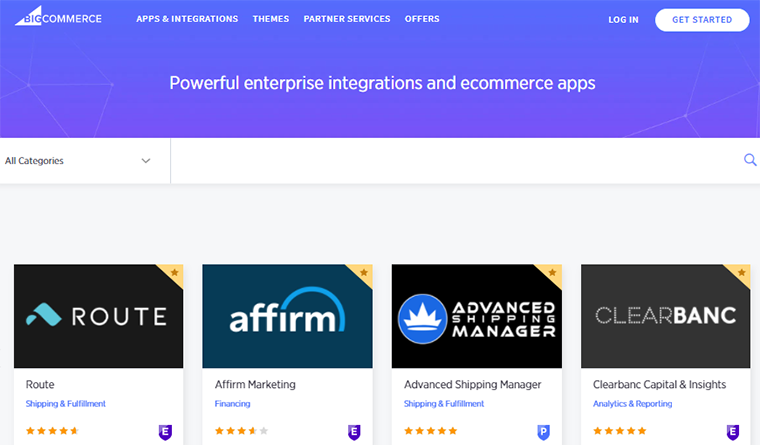The height and width of the screenshot is (445, 760).
Task: Click the Advanced Shipping Manager logo thumbnail
Action: coord(477,316)
